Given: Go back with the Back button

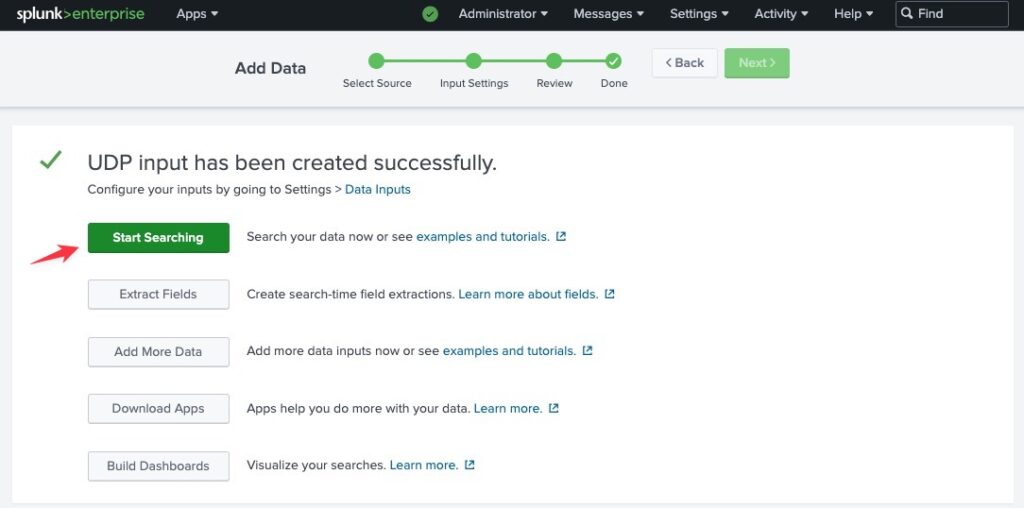Looking at the screenshot, I should tap(684, 63).
